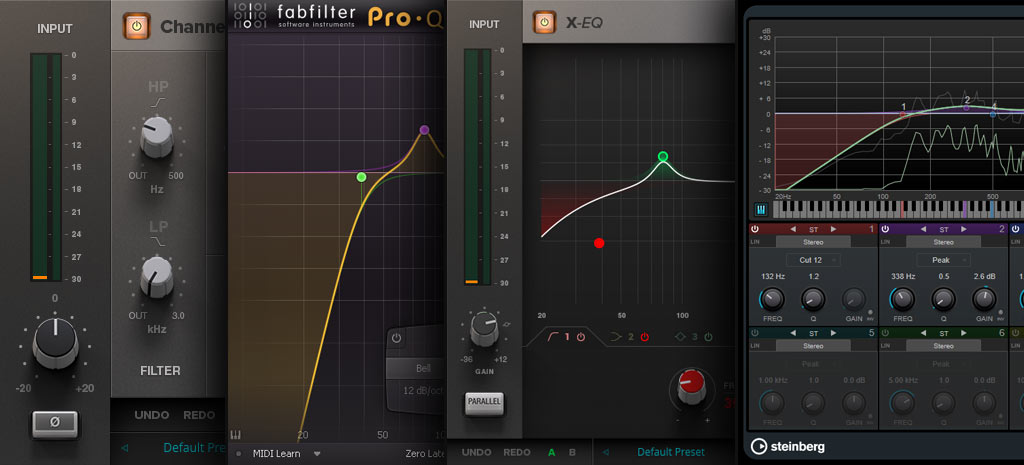This screenshot has width=1024, height=465.
Task: Click the band 1 high-pass shape icon
Action: coord(552,337)
